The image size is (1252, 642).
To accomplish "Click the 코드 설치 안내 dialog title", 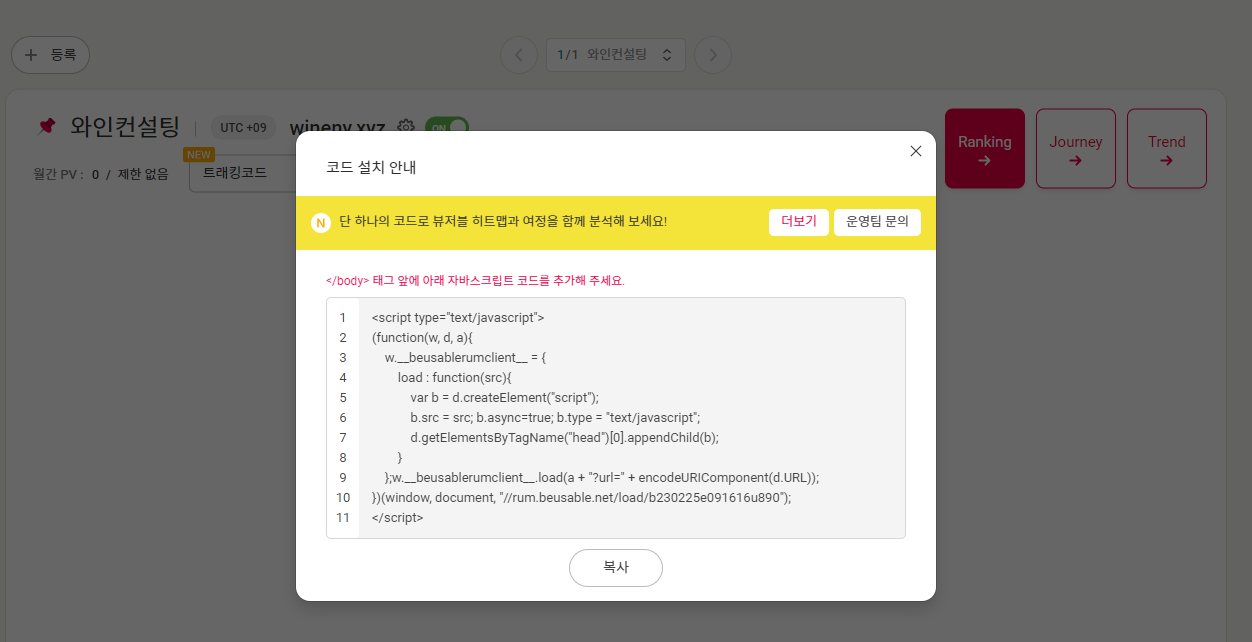I will [x=371, y=167].
